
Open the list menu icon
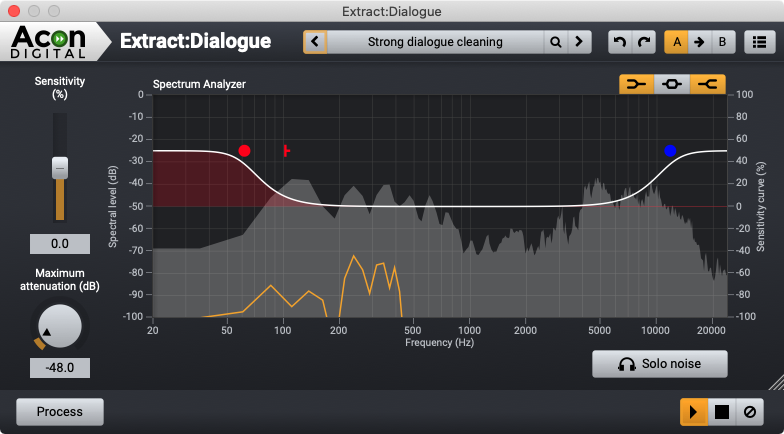click(x=760, y=42)
